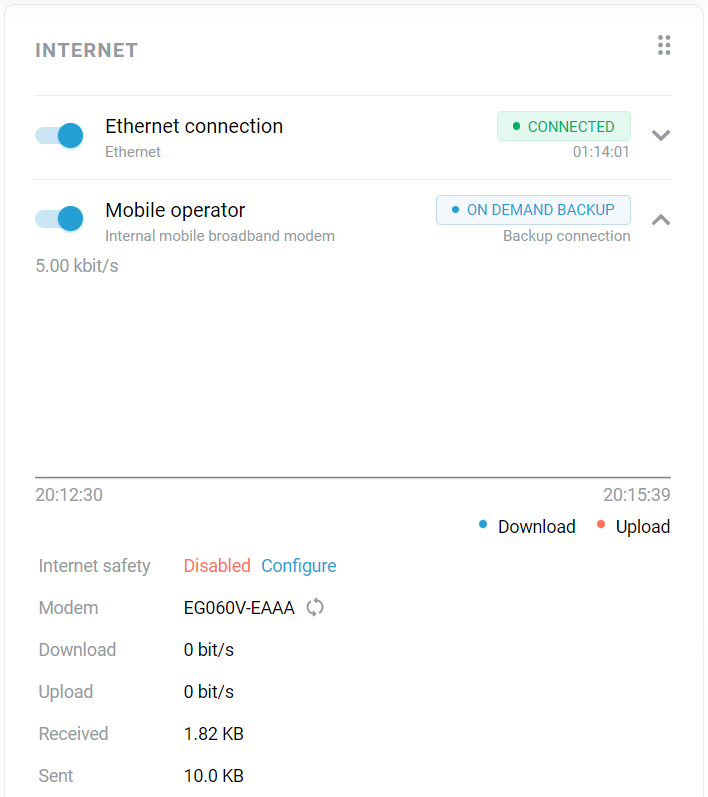Click the blue Download legend dot
708x797 pixels.
(483, 524)
